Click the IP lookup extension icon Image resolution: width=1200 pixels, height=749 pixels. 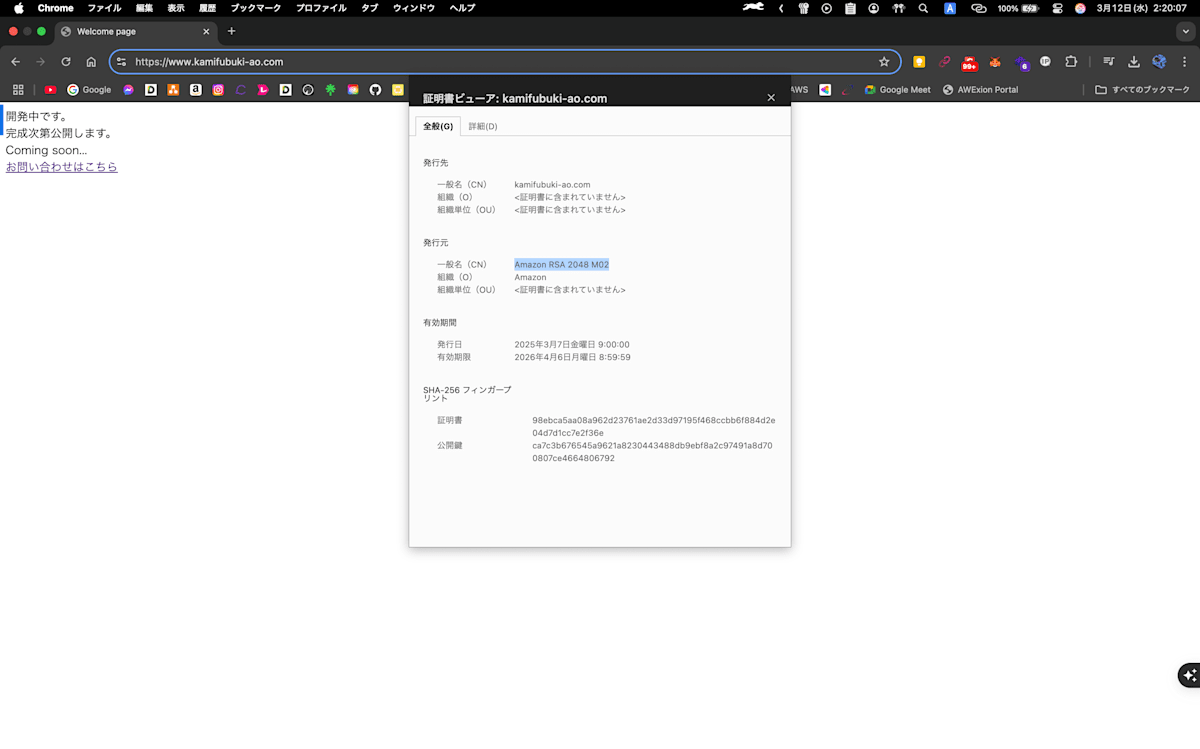coord(1046,61)
